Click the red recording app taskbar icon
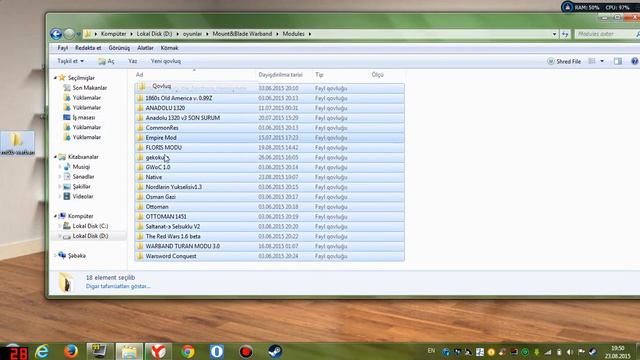The height and width of the screenshot is (360, 640). 246,351
